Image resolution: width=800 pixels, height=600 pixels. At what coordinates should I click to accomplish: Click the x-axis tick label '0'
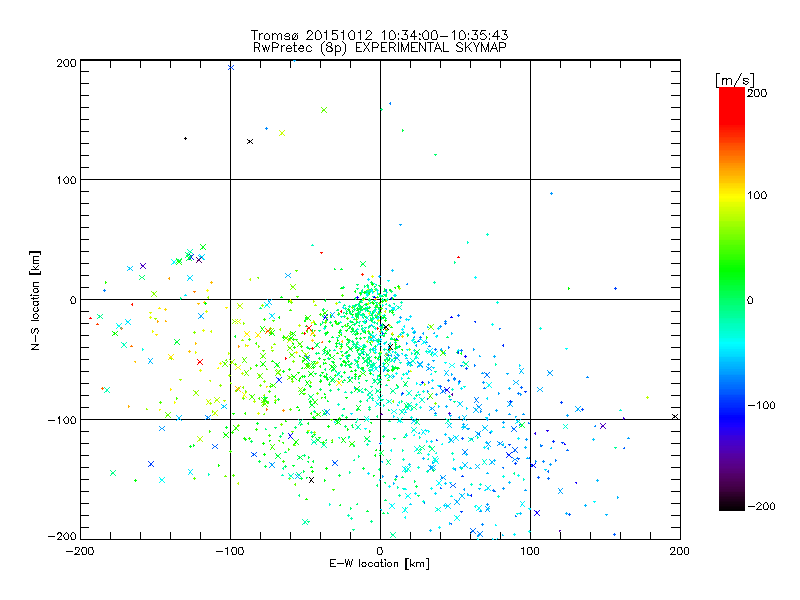pos(380,551)
